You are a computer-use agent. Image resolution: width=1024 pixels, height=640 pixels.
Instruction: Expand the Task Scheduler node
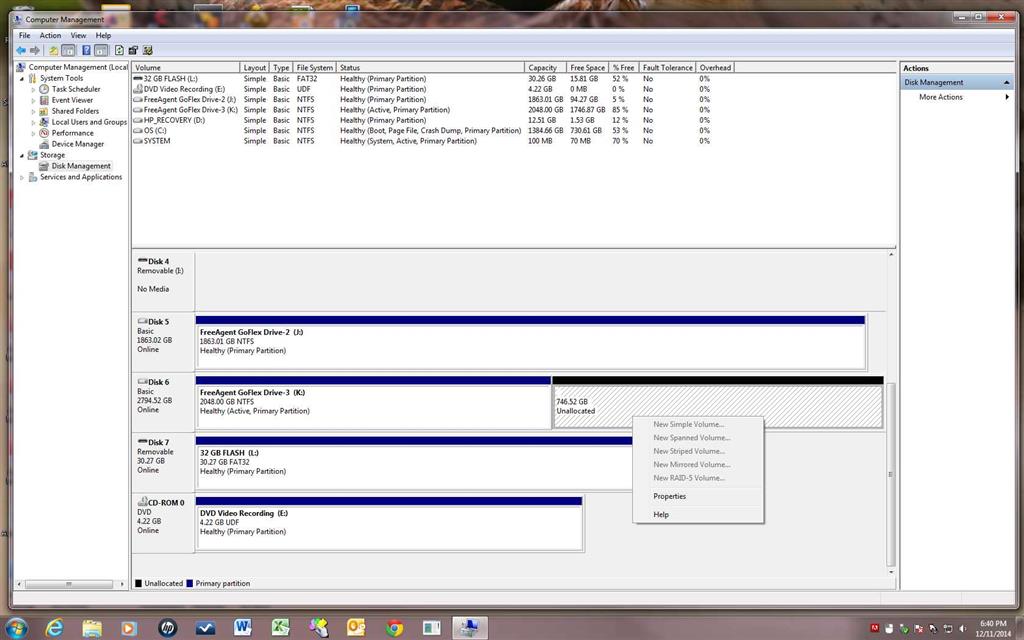click(33, 89)
